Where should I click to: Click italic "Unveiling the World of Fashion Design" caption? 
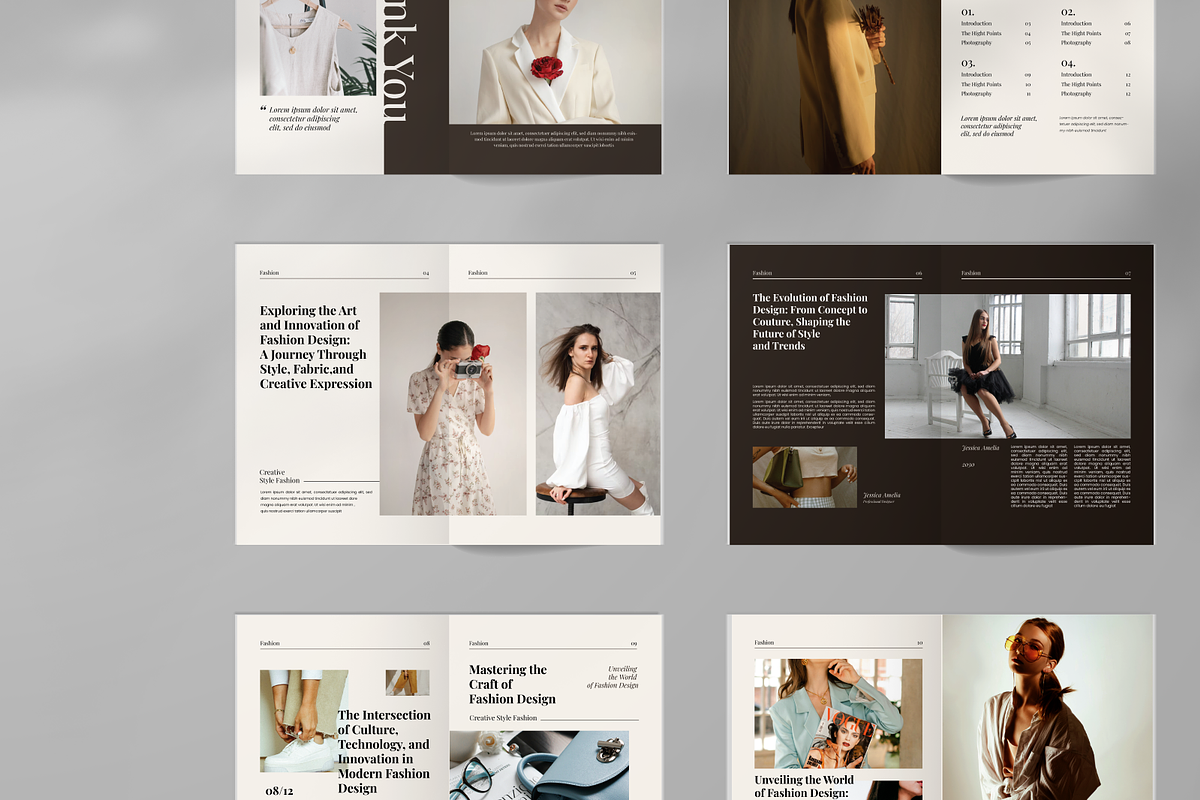(x=612, y=677)
